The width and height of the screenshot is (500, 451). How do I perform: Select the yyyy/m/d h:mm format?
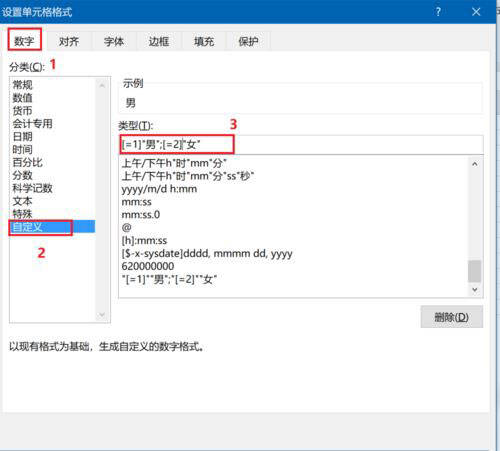tap(159, 189)
